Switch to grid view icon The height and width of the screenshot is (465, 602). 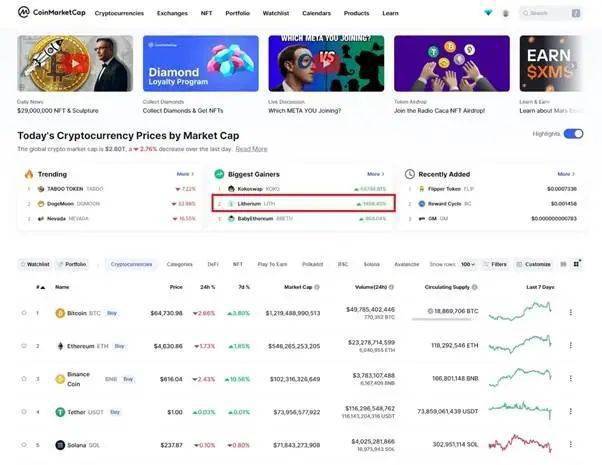[576, 264]
